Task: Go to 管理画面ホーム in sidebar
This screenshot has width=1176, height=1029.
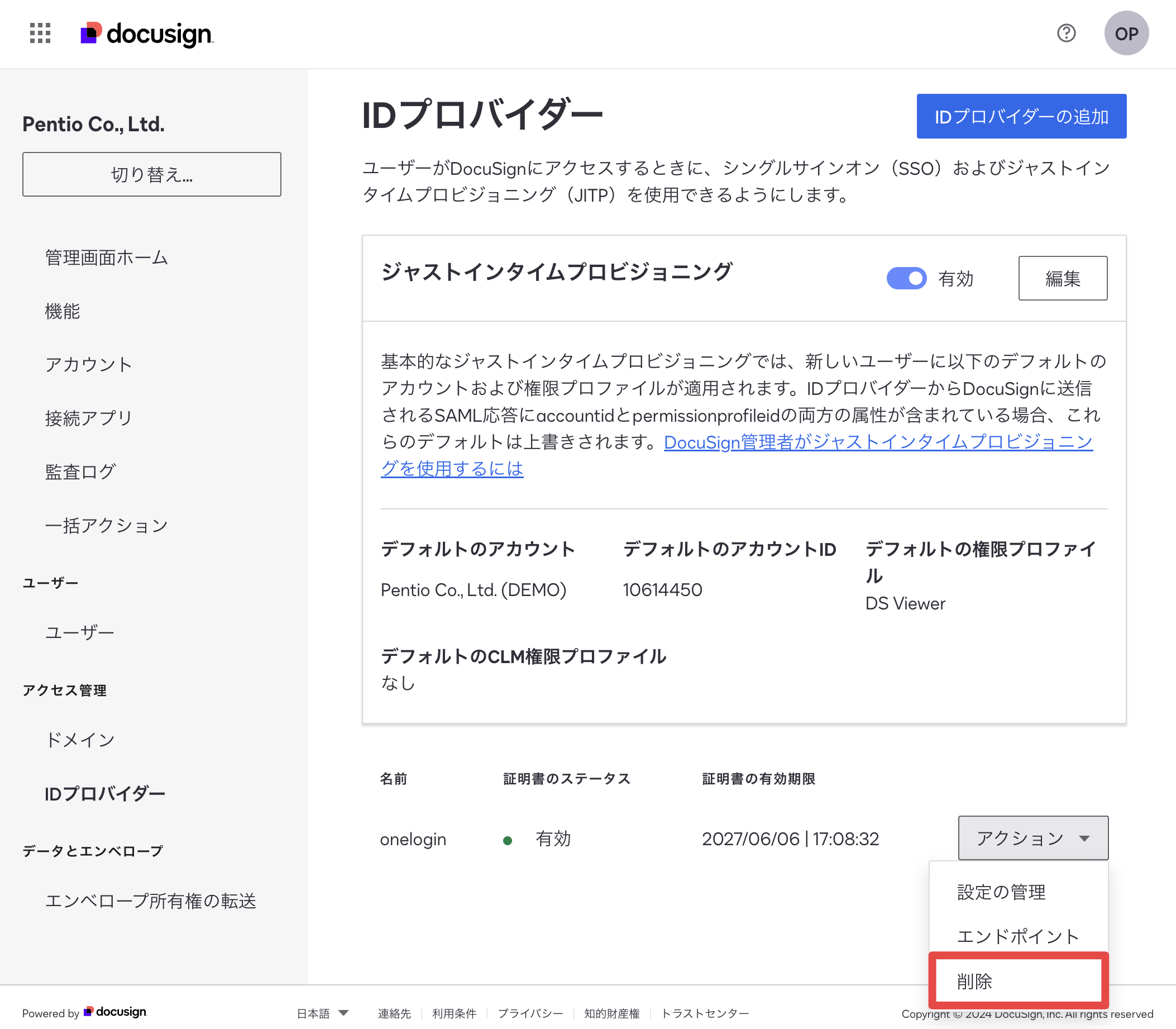Action: [106, 258]
